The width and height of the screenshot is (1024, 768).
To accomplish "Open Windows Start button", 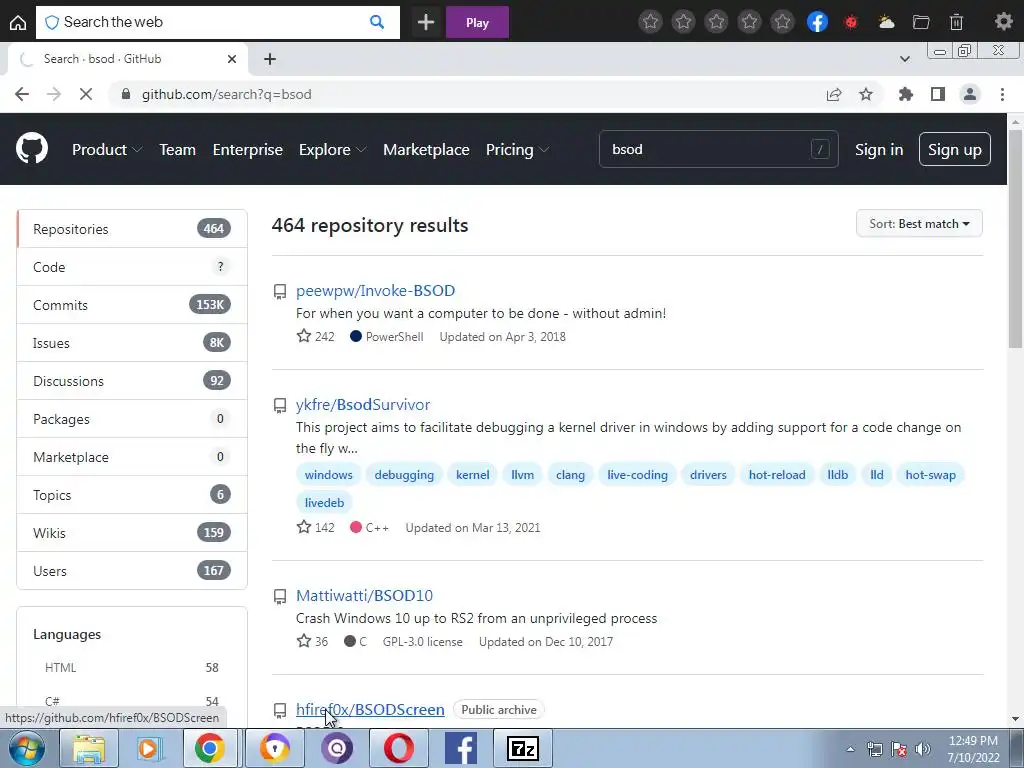I will [x=26, y=748].
